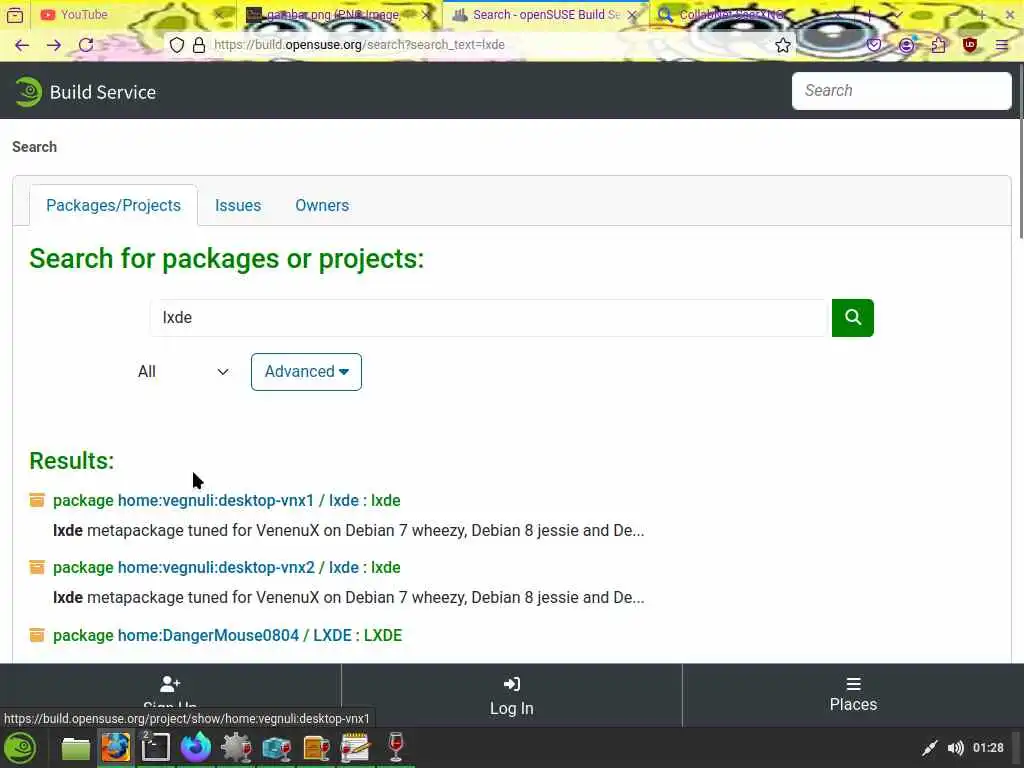Open the lxde package link under desktop-vnx1
Screen dimensions: 1024x768
pos(344,500)
